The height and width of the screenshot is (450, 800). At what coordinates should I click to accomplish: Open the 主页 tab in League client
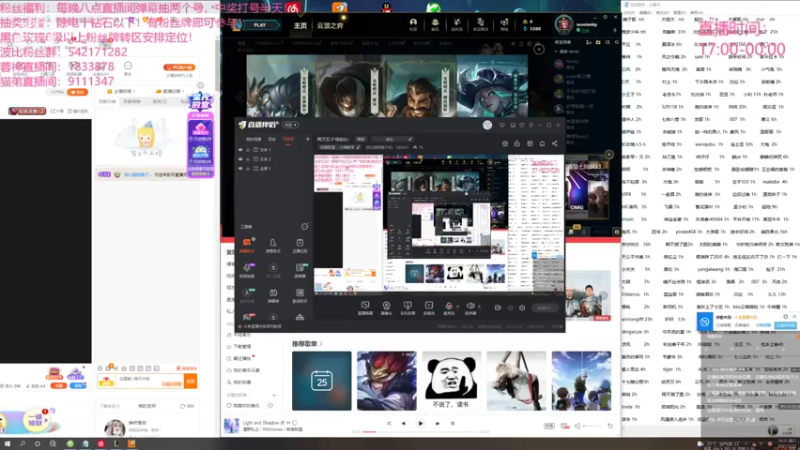[x=300, y=26]
